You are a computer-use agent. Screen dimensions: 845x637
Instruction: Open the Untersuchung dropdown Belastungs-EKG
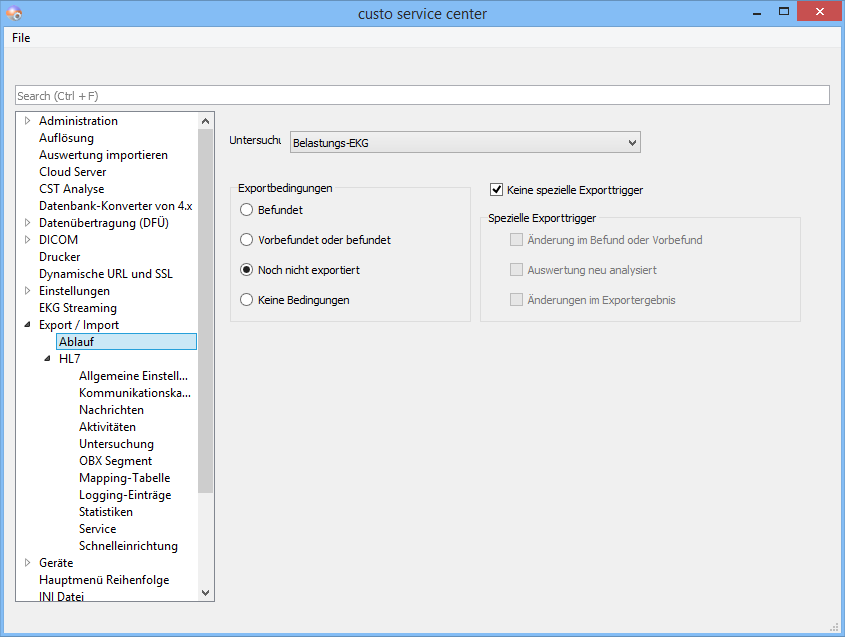(x=464, y=143)
